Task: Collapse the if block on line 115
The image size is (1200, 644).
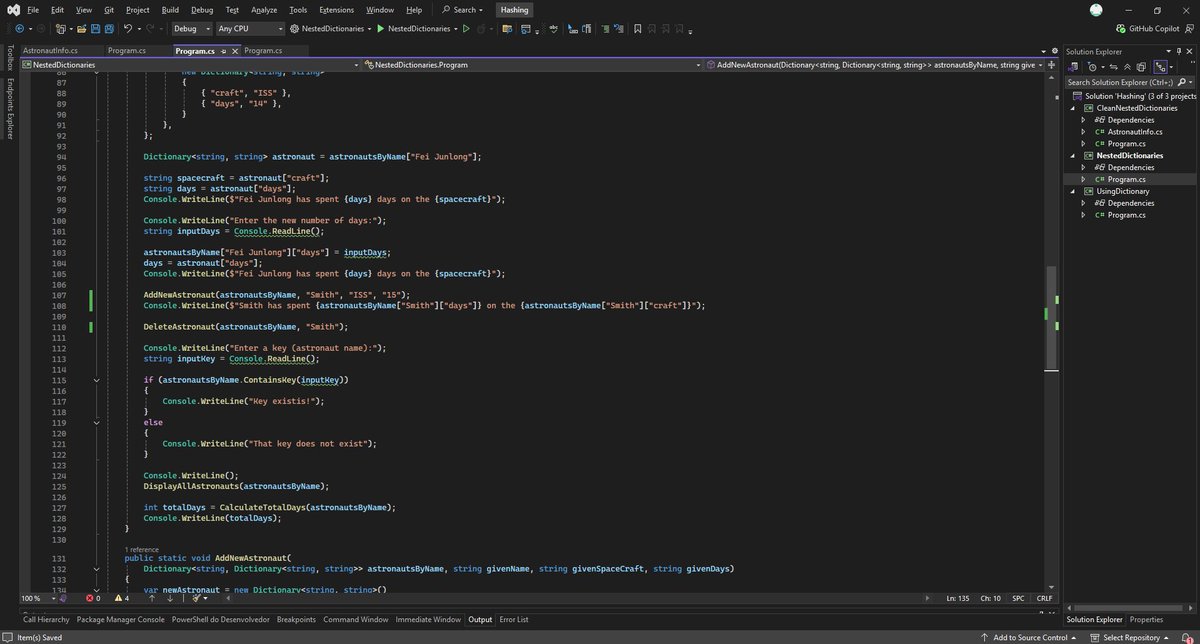Action: 96,380
